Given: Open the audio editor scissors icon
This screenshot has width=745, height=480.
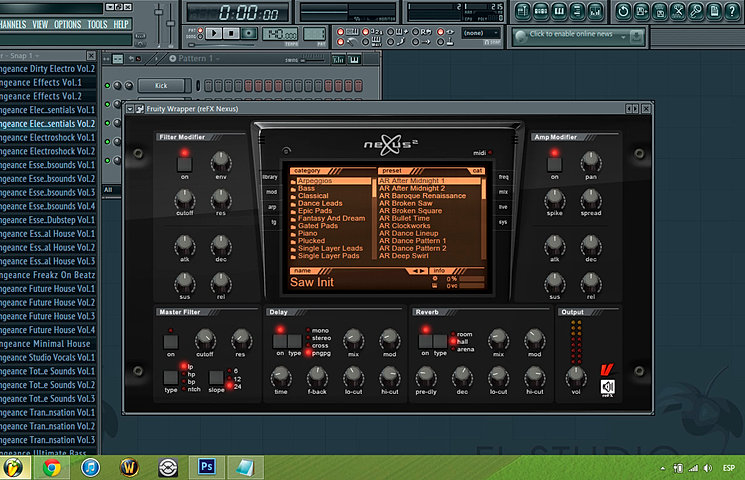Looking at the screenshot, I should coord(678,11).
